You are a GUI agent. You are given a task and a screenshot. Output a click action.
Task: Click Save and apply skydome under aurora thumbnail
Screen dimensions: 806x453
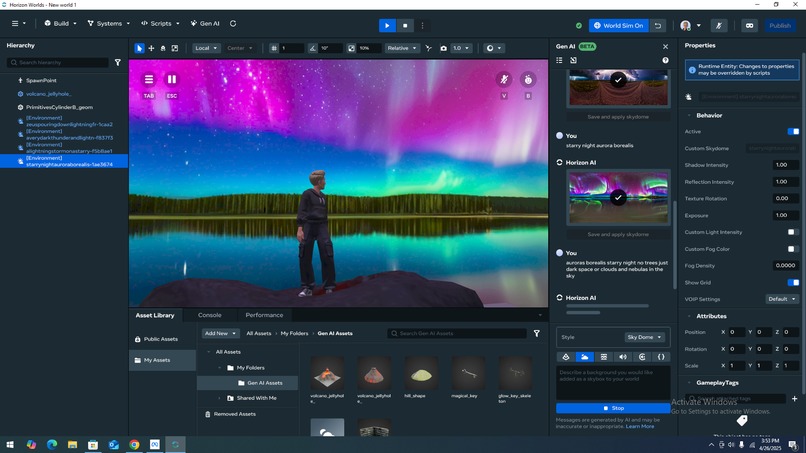pos(618,234)
